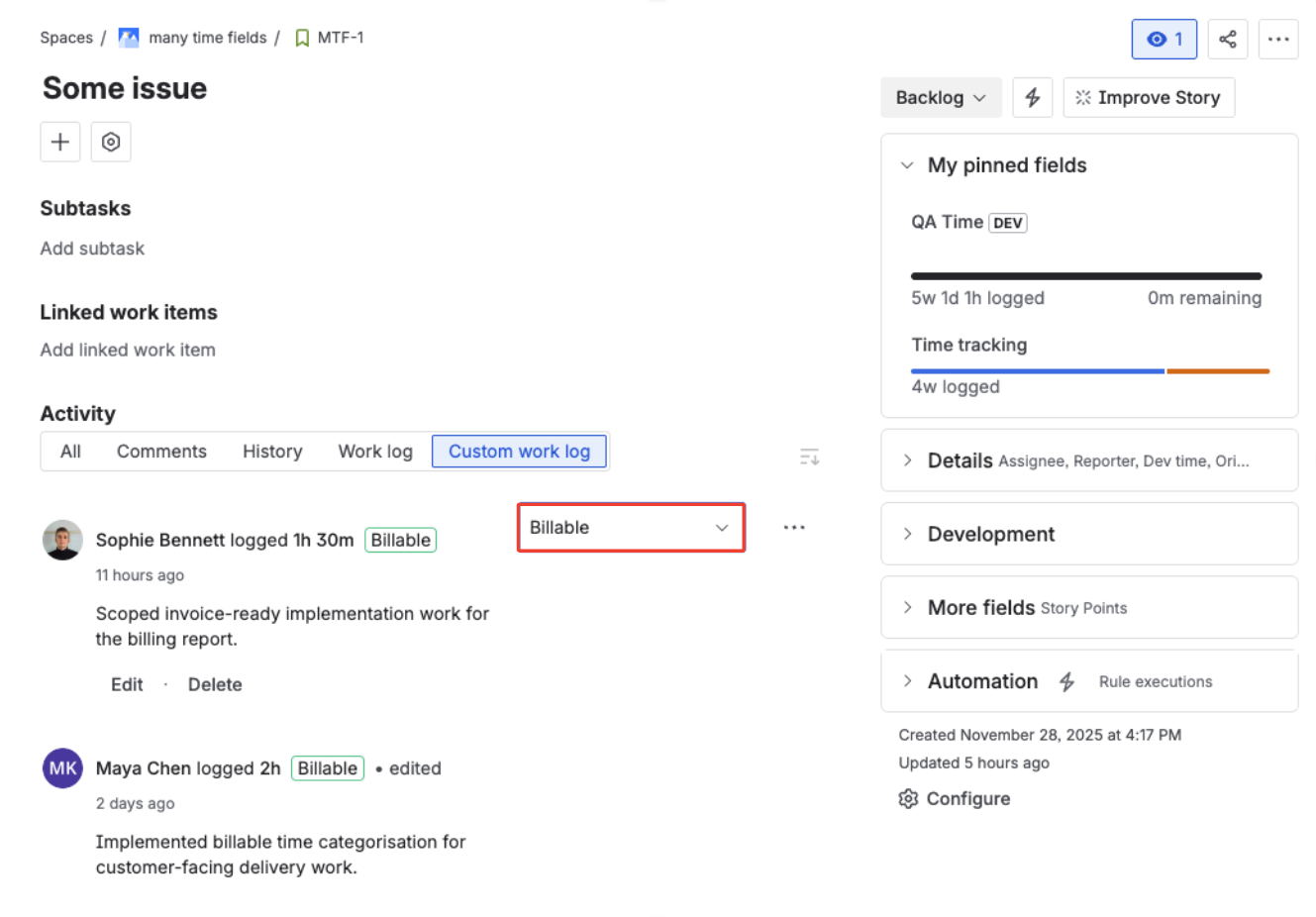
Task: Toggle watching via the eye icon
Action: pyautogui.click(x=1164, y=39)
